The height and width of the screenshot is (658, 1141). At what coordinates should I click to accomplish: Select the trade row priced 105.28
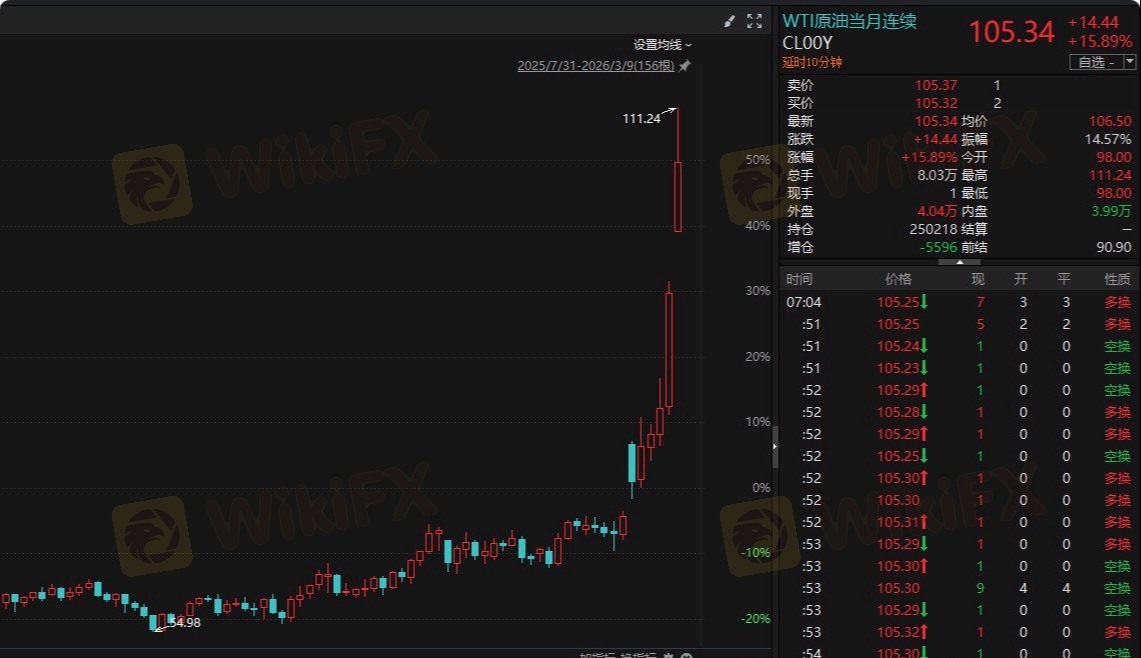958,412
